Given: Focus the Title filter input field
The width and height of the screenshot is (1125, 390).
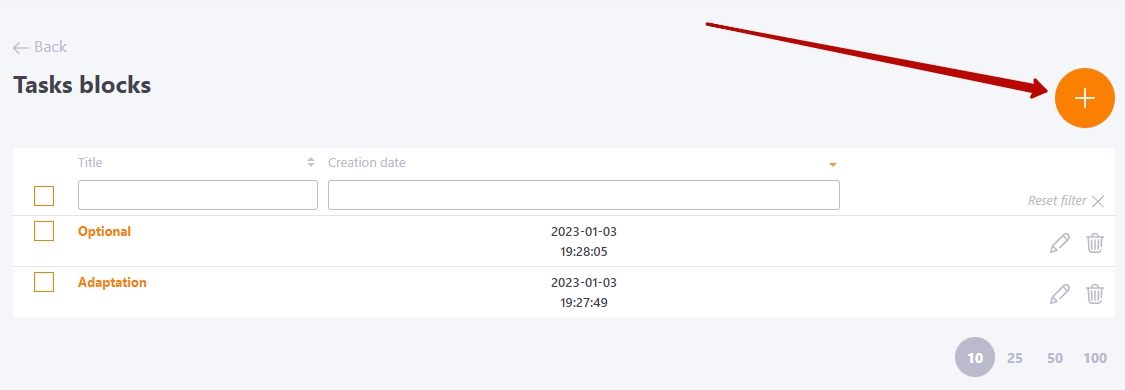Looking at the screenshot, I should click(198, 195).
